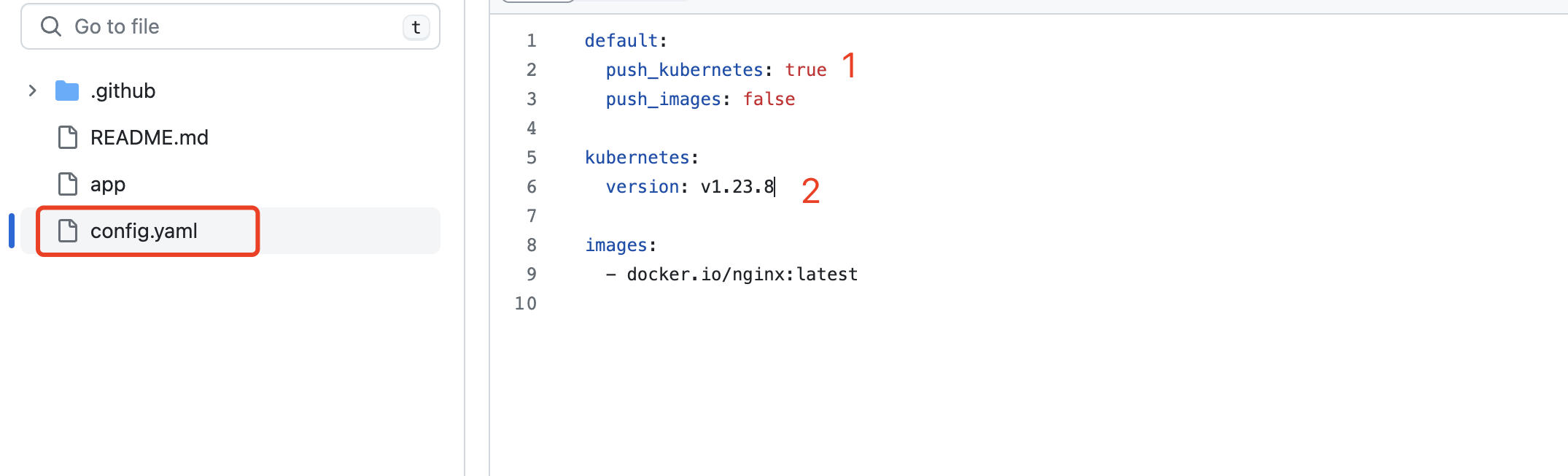
Task: Click line number 1 in the editor
Action: [x=531, y=40]
